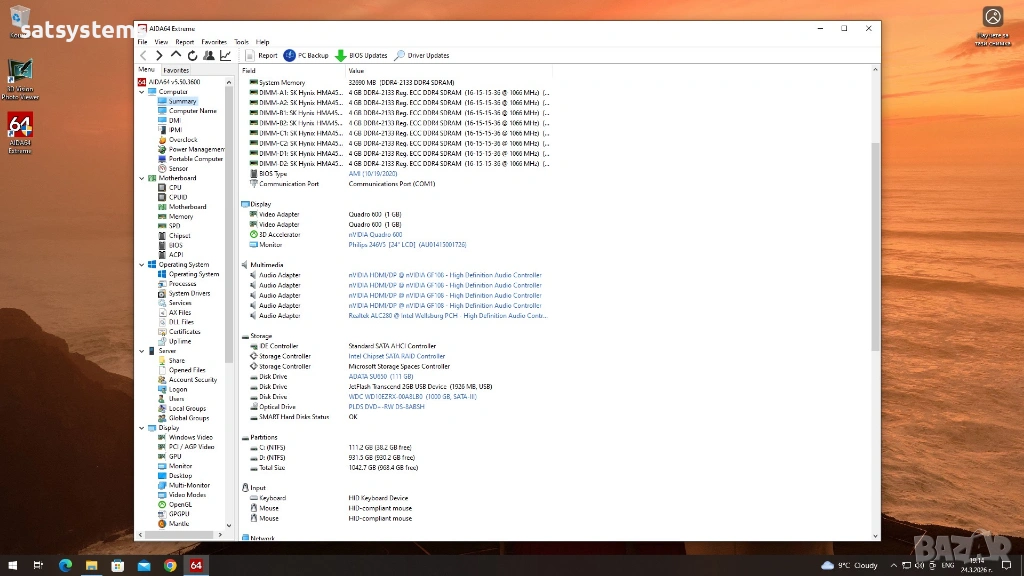Open the Intel Chipset SATA RAID Controller link
1024x576 pixels.
coord(397,356)
